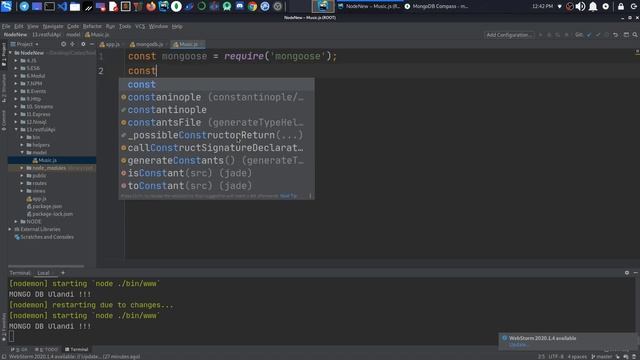Viewport: 640px width, 360px height.
Task: Expand the 11.Express folder
Action: click(x=16, y=114)
